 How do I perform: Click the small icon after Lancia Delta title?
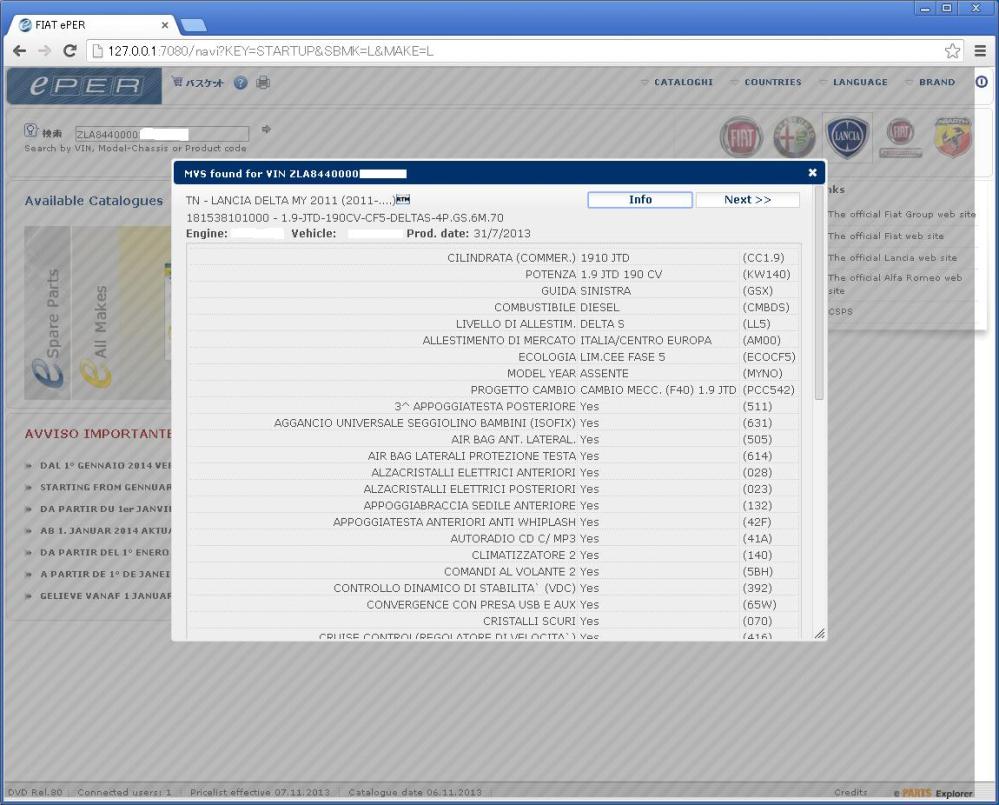(403, 199)
